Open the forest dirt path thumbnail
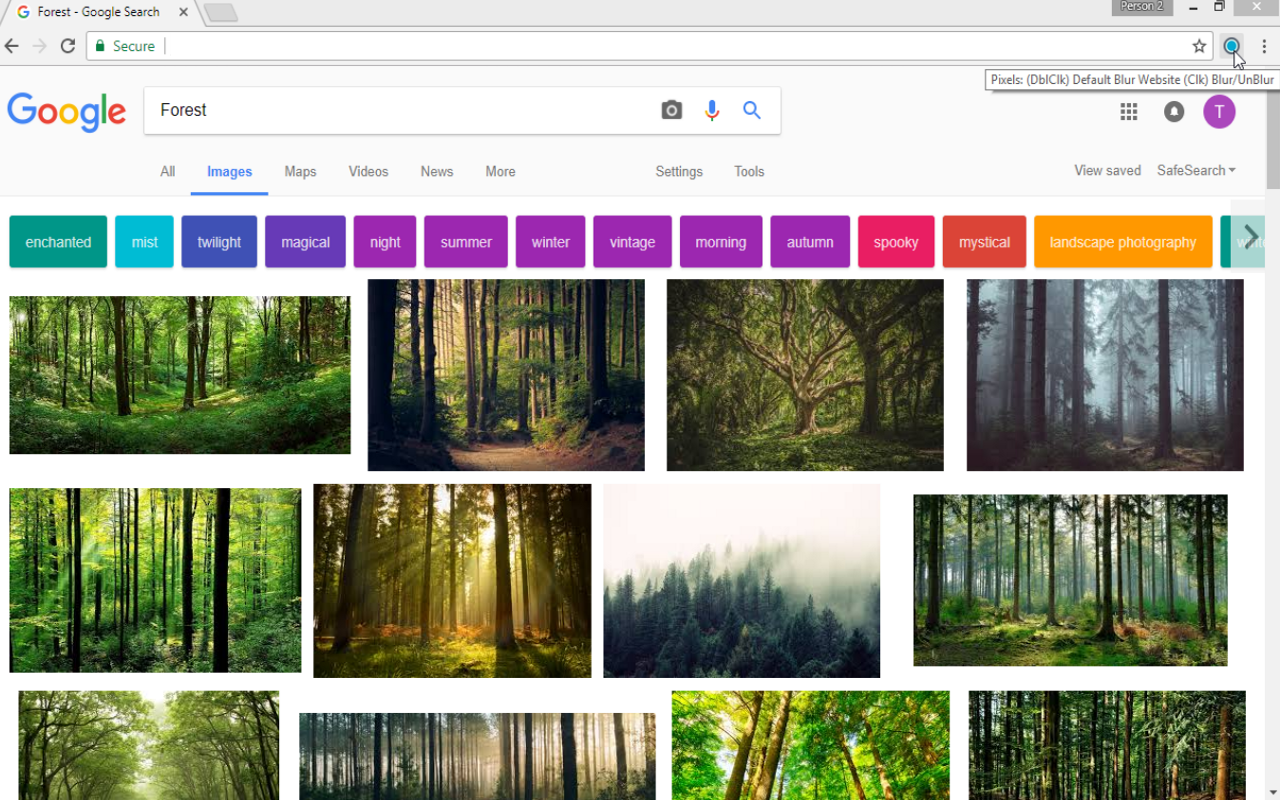Viewport: 1280px width, 800px height. coord(506,375)
